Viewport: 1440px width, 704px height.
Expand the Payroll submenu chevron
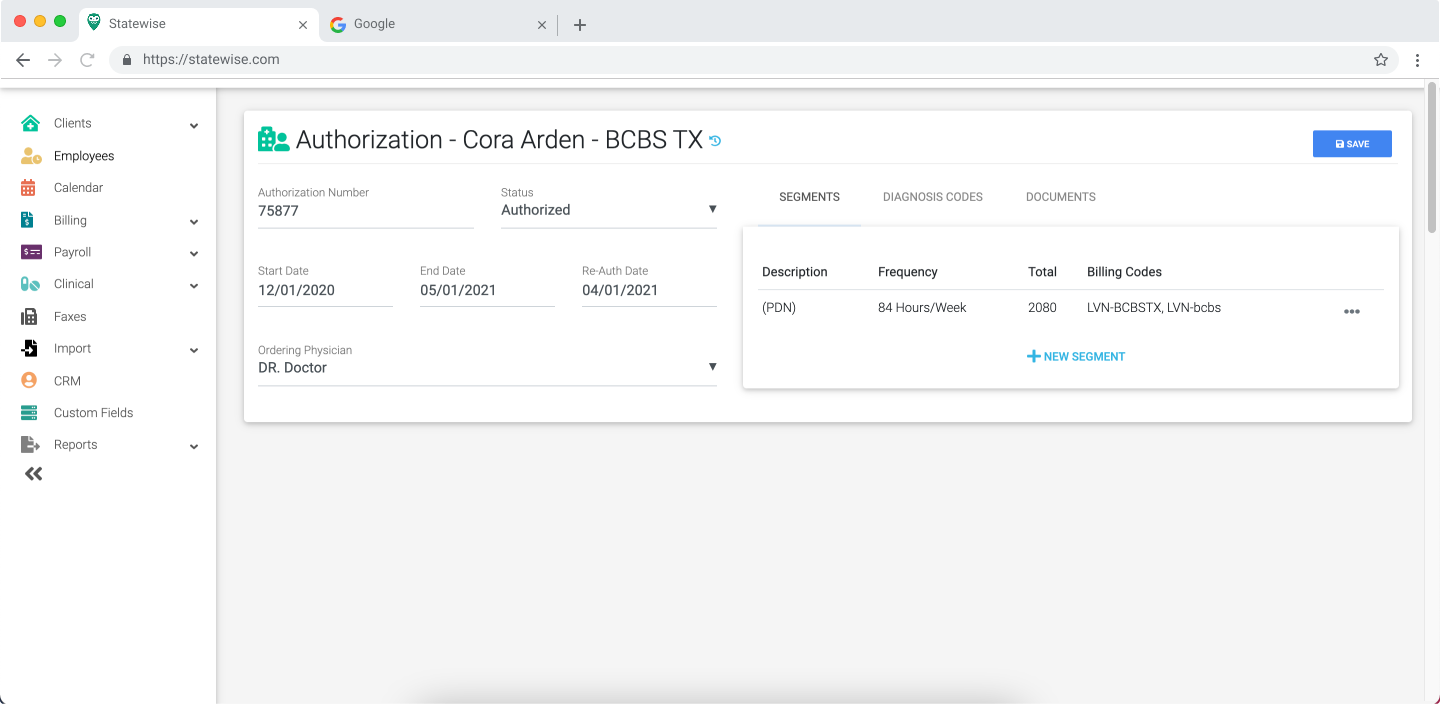(194, 254)
